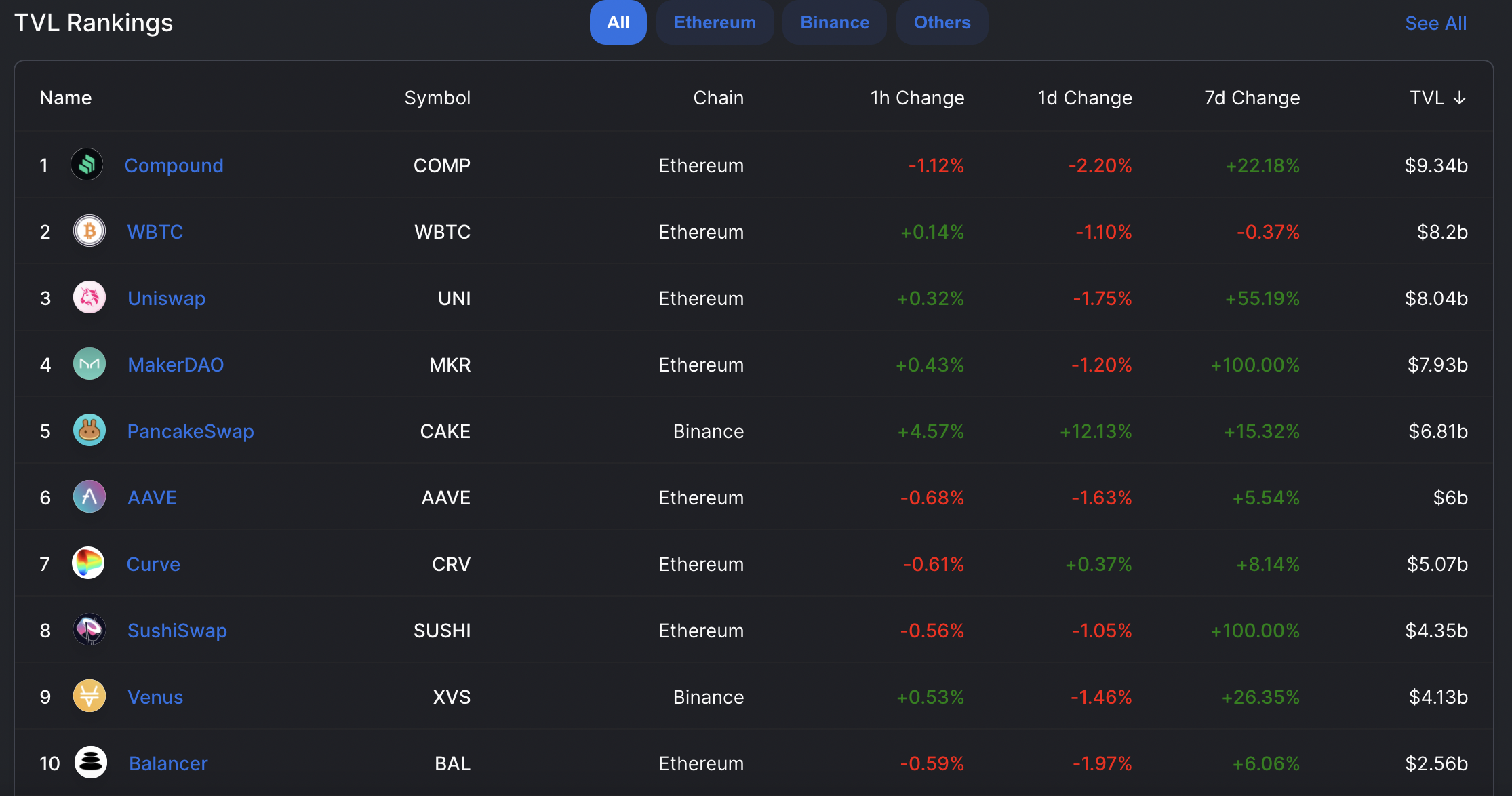
Task: Click the Curve rainbow logo icon
Action: click(88, 563)
